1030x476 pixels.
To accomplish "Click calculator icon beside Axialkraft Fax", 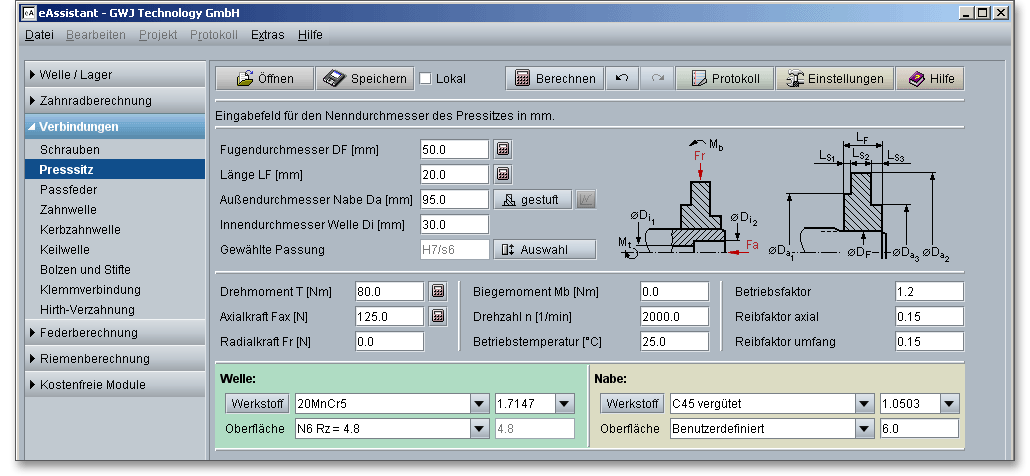I will [438, 316].
